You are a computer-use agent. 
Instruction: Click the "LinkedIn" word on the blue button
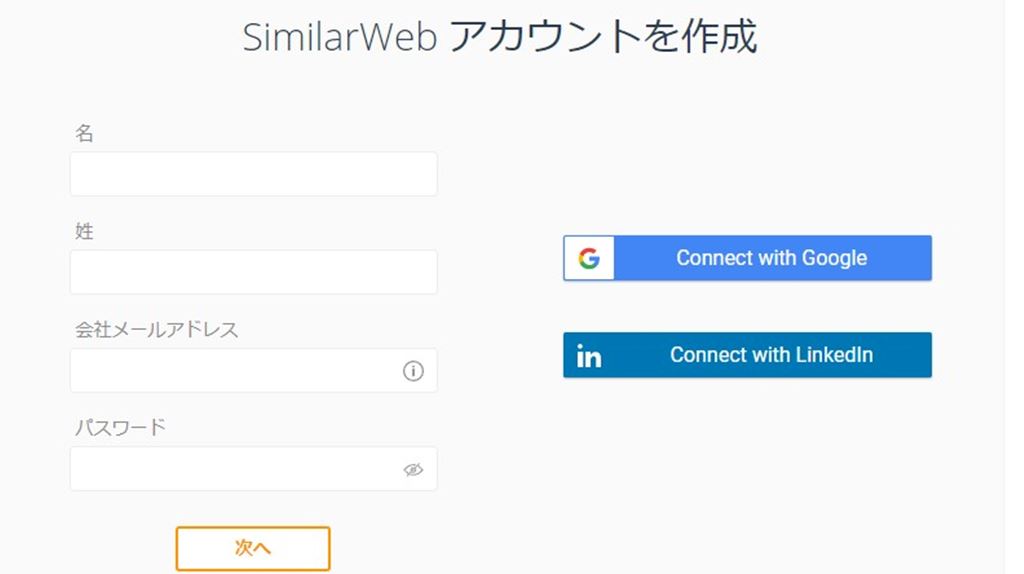pos(834,355)
